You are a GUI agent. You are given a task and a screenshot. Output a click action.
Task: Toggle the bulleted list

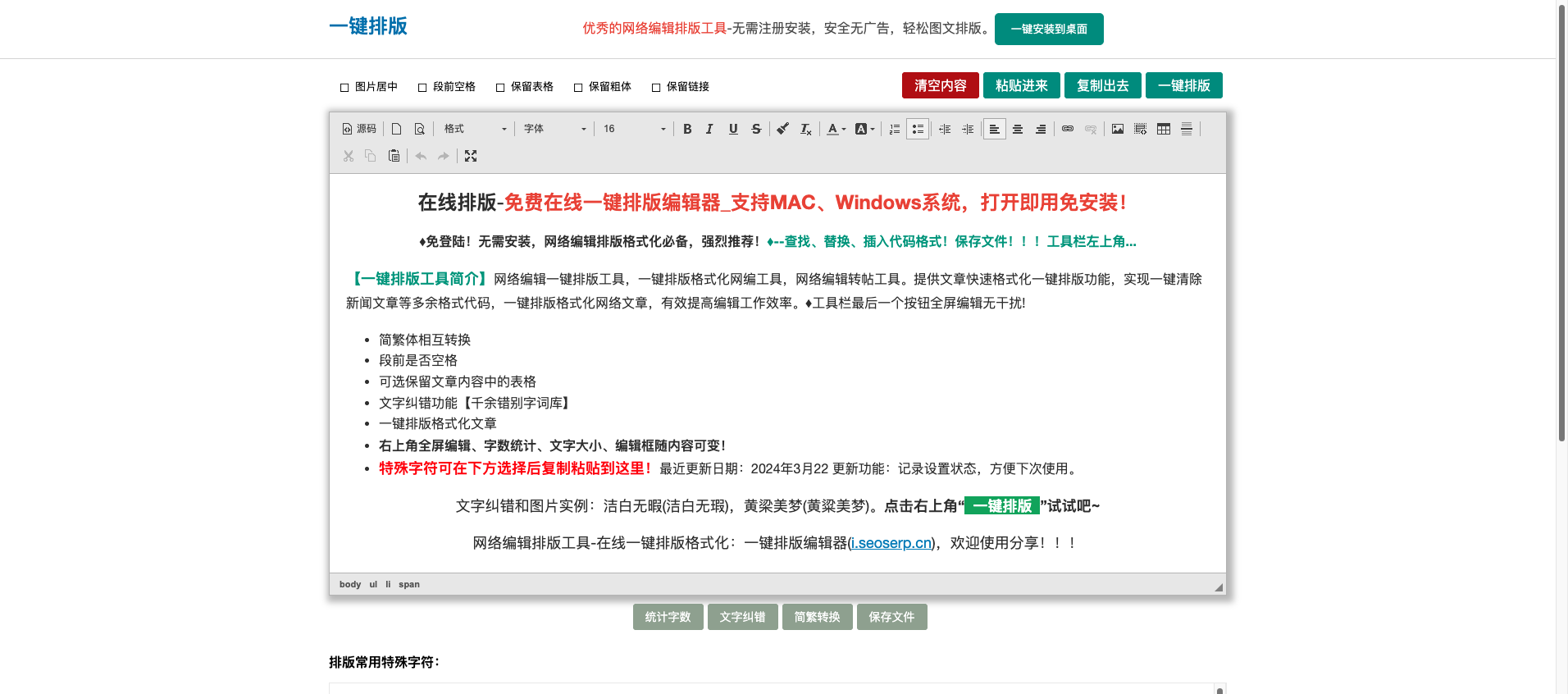(x=918, y=129)
